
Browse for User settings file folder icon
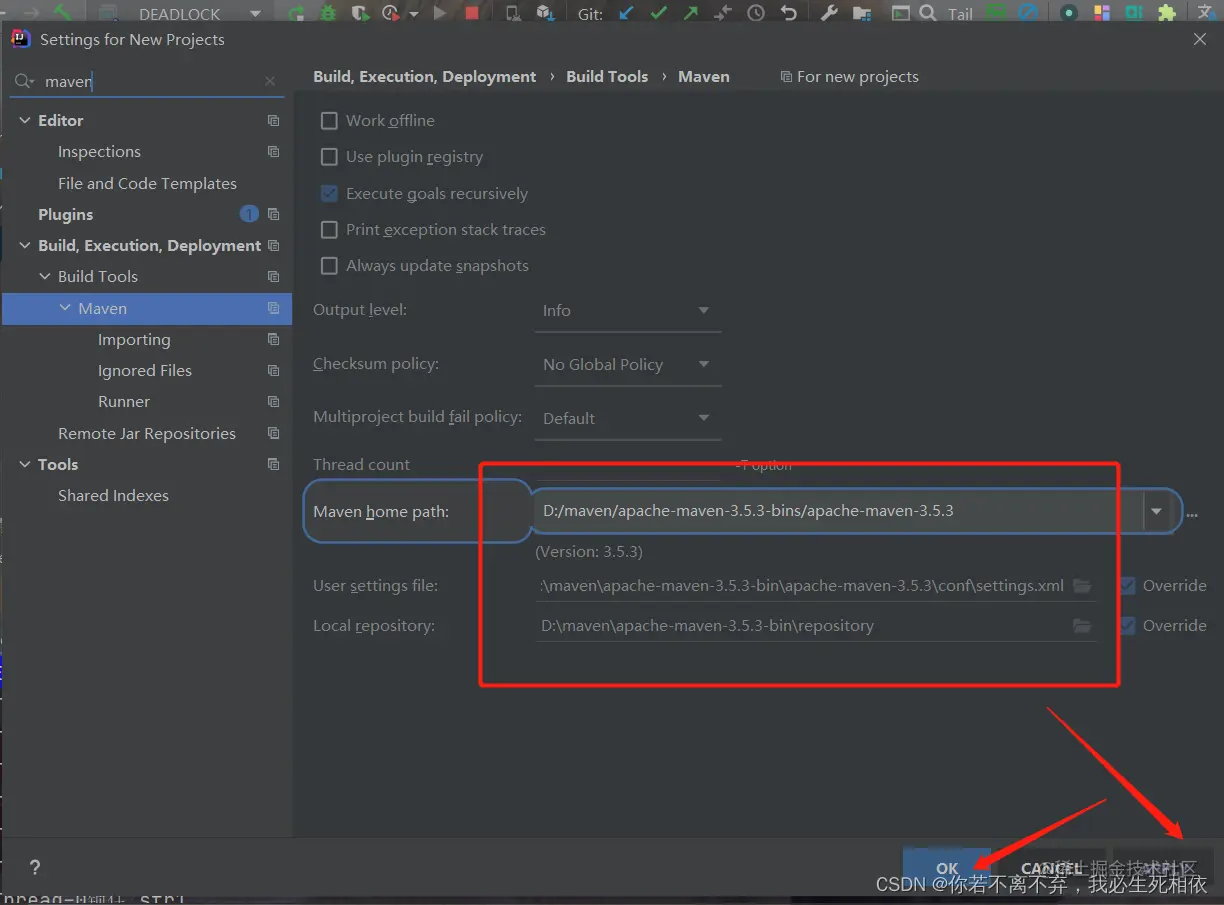coord(1082,586)
